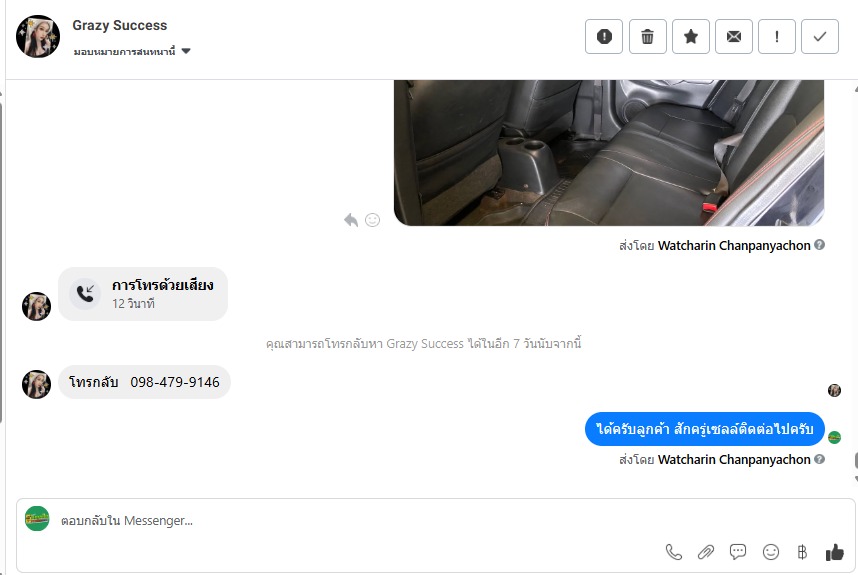Image resolution: width=858 pixels, height=575 pixels.
Task: Delete conversation using the trash icon
Action: [647, 37]
